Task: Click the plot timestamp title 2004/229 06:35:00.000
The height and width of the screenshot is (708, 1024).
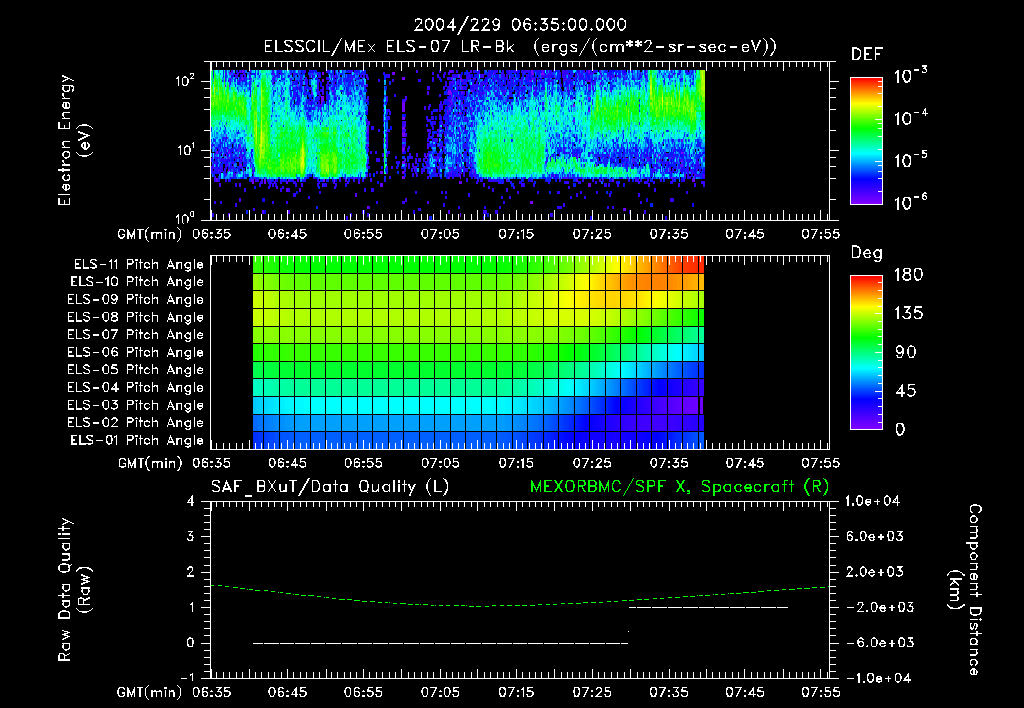Action: pos(520,25)
